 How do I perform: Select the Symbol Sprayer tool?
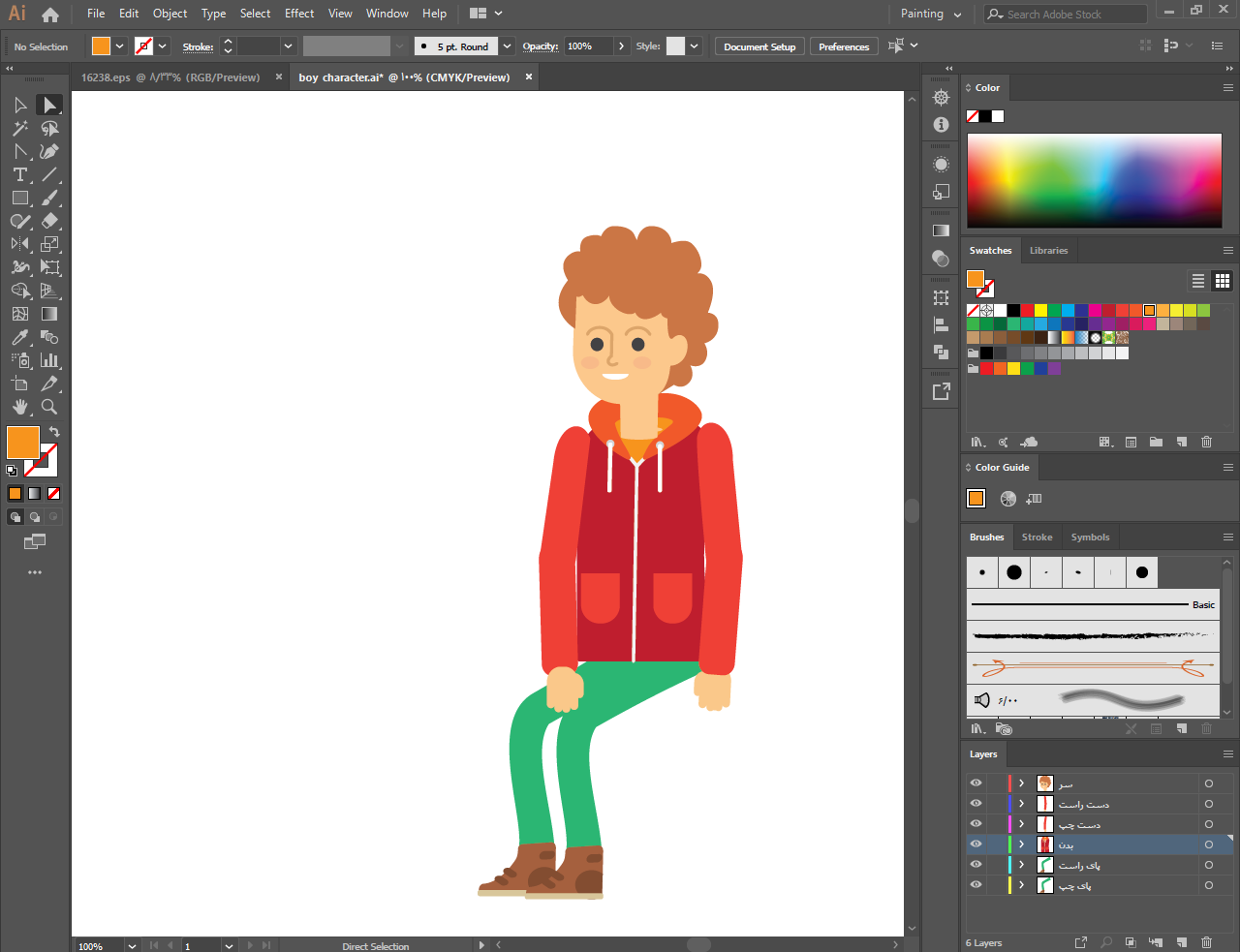pos(20,360)
